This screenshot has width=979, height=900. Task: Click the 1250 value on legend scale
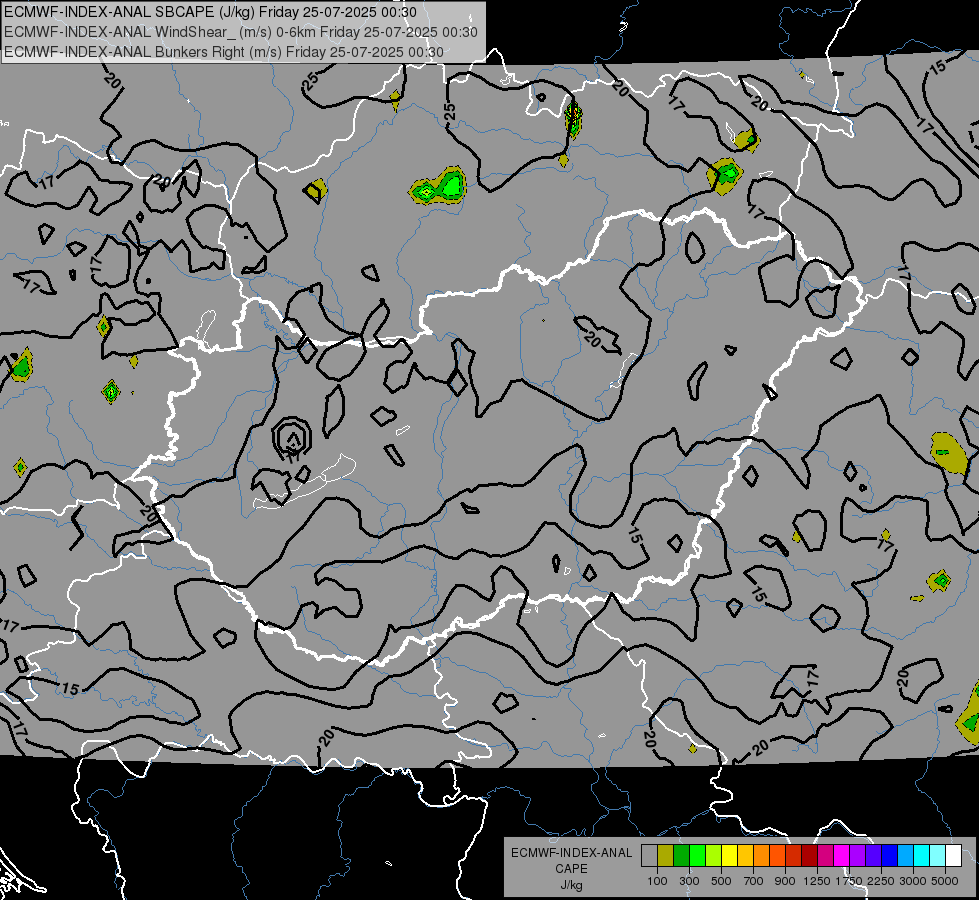817,881
